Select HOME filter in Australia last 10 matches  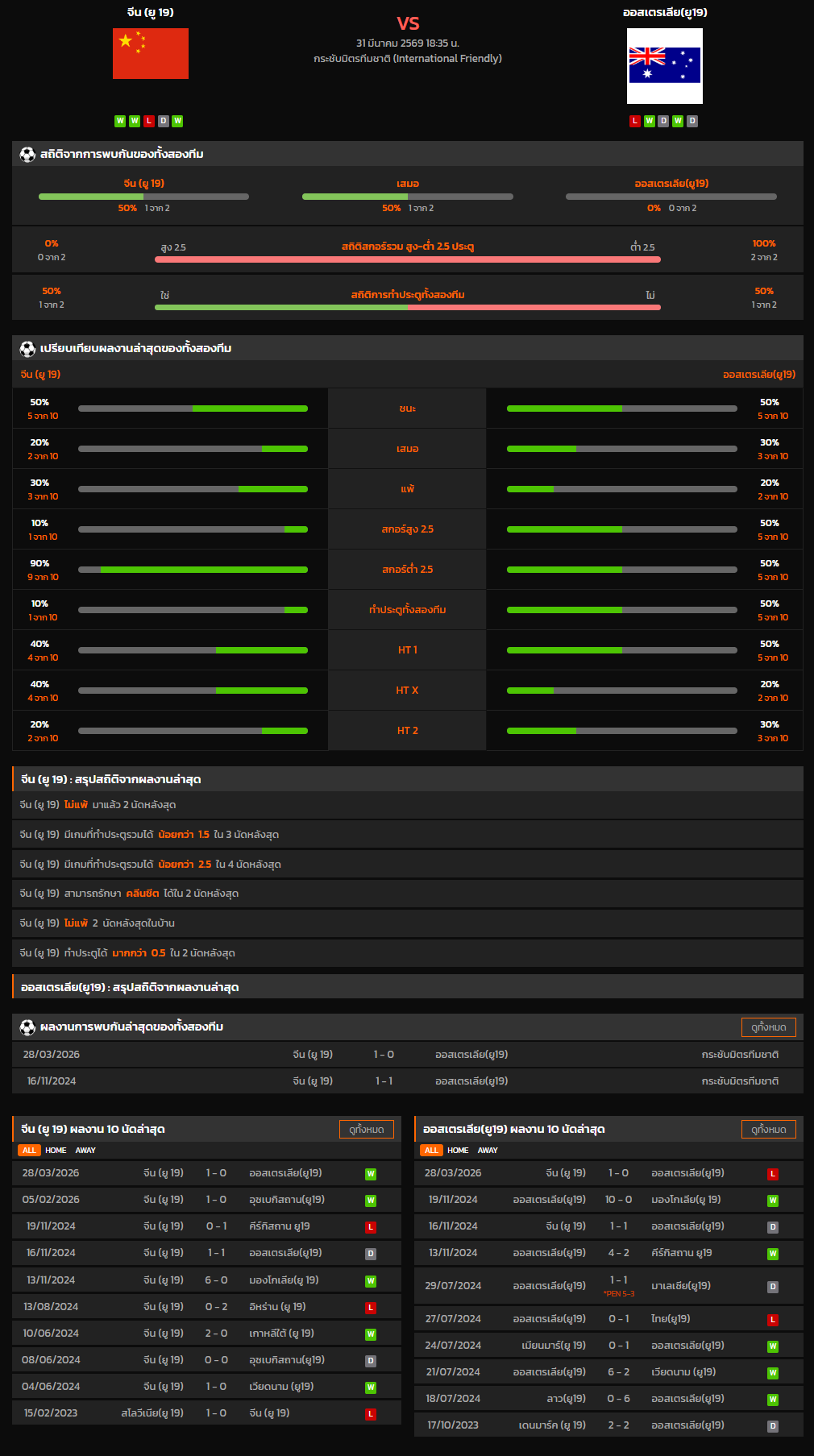coord(458,1151)
